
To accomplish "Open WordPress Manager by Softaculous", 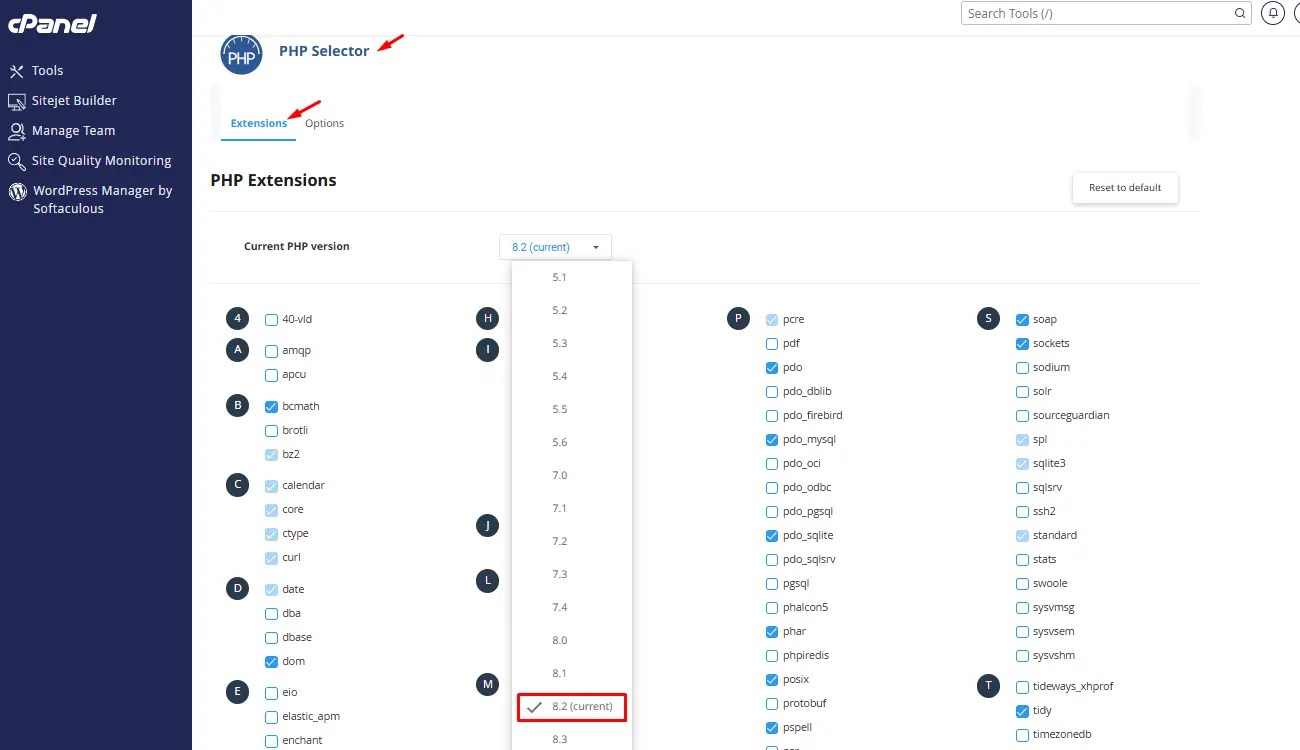I will point(90,199).
